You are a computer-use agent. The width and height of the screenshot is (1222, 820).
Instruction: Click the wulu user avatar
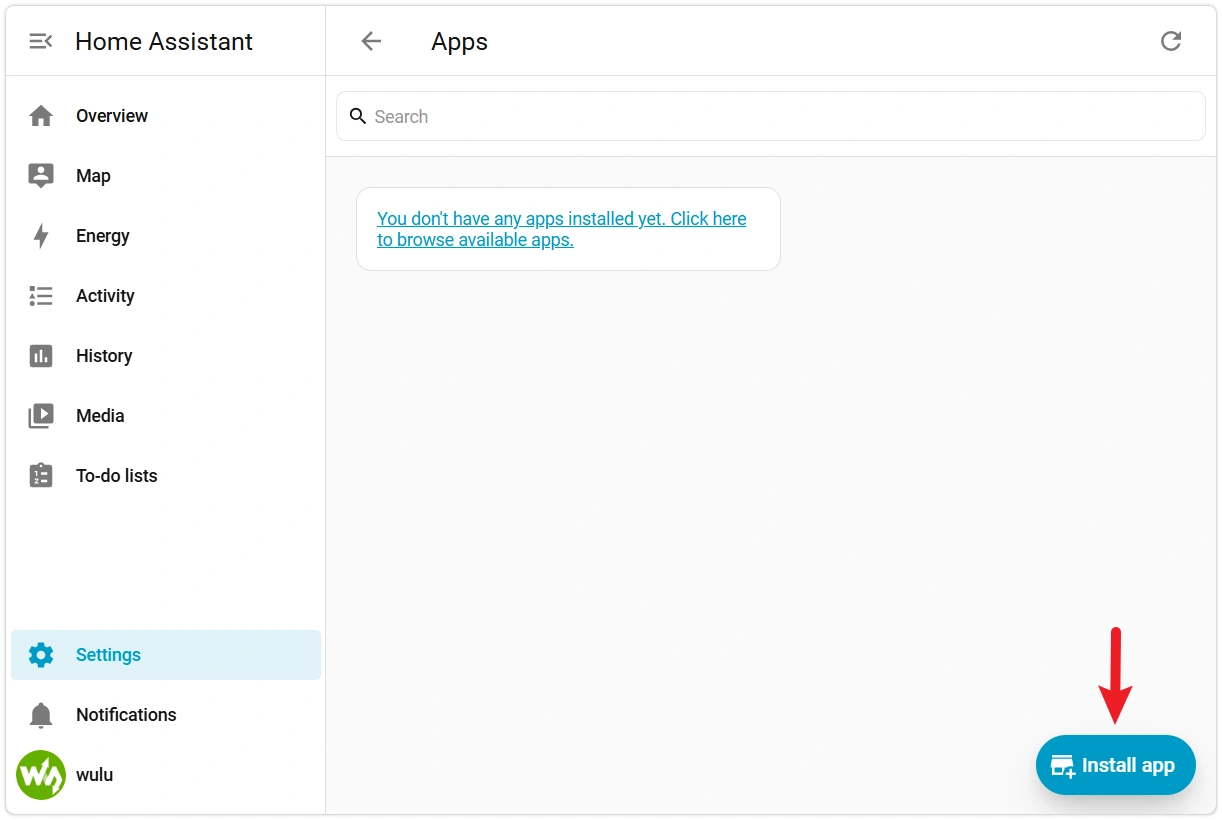coord(41,775)
